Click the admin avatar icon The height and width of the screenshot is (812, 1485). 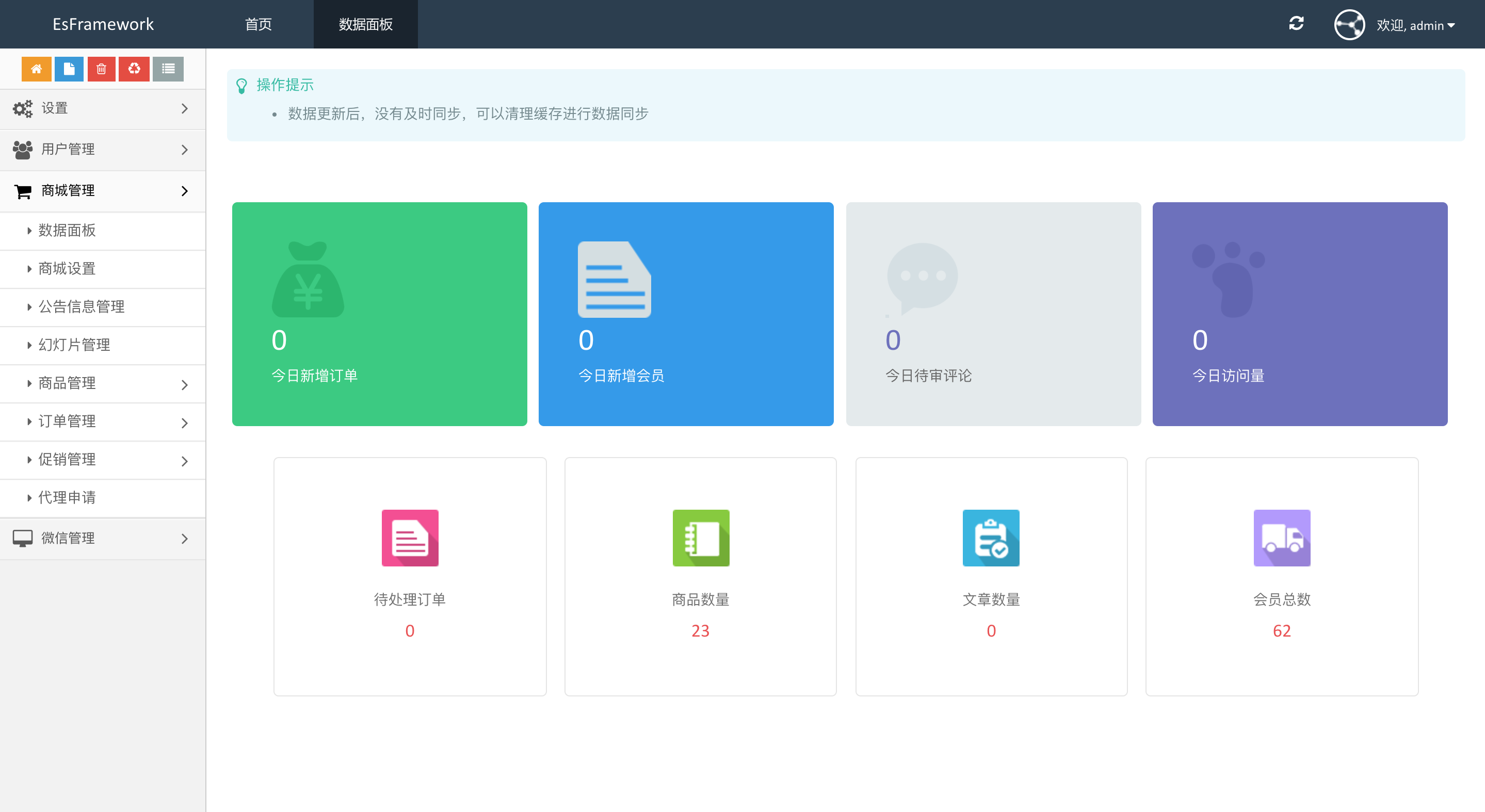click(1349, 25)
